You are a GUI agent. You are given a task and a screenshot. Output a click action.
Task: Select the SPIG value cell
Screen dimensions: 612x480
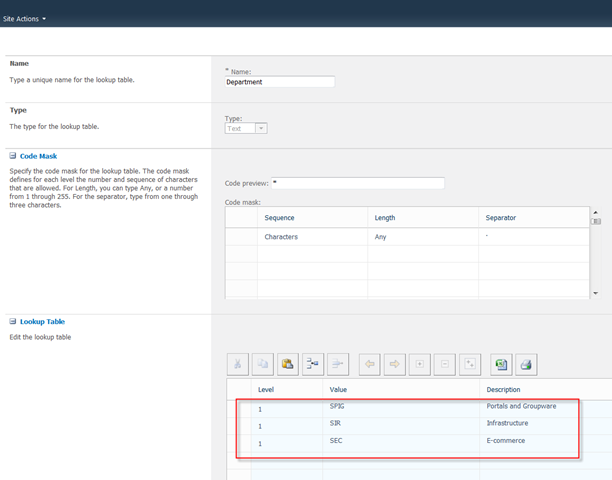point(400,406)
